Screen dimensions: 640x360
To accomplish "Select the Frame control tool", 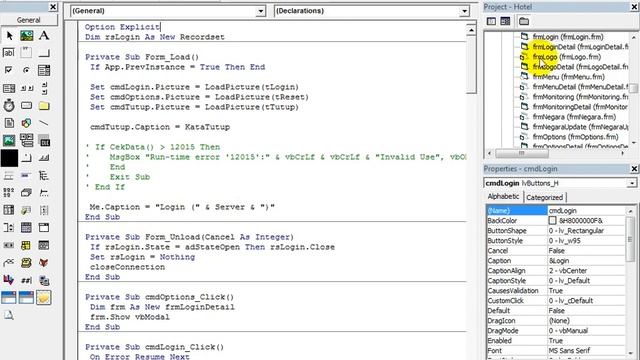I will click(x=27, y=53).
